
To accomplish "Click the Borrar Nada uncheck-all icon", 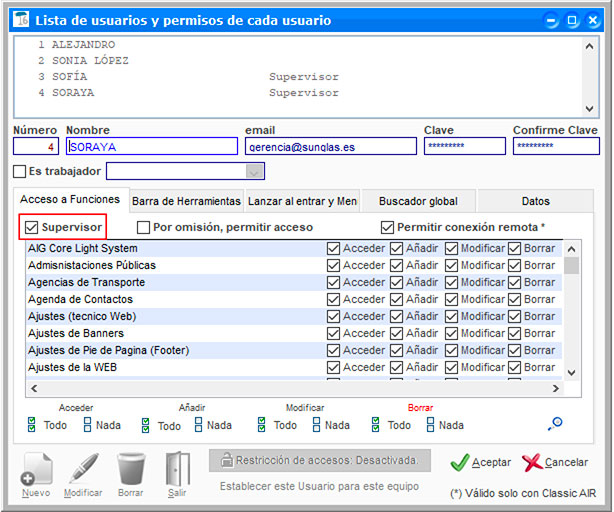I will [x=430, y=425].
